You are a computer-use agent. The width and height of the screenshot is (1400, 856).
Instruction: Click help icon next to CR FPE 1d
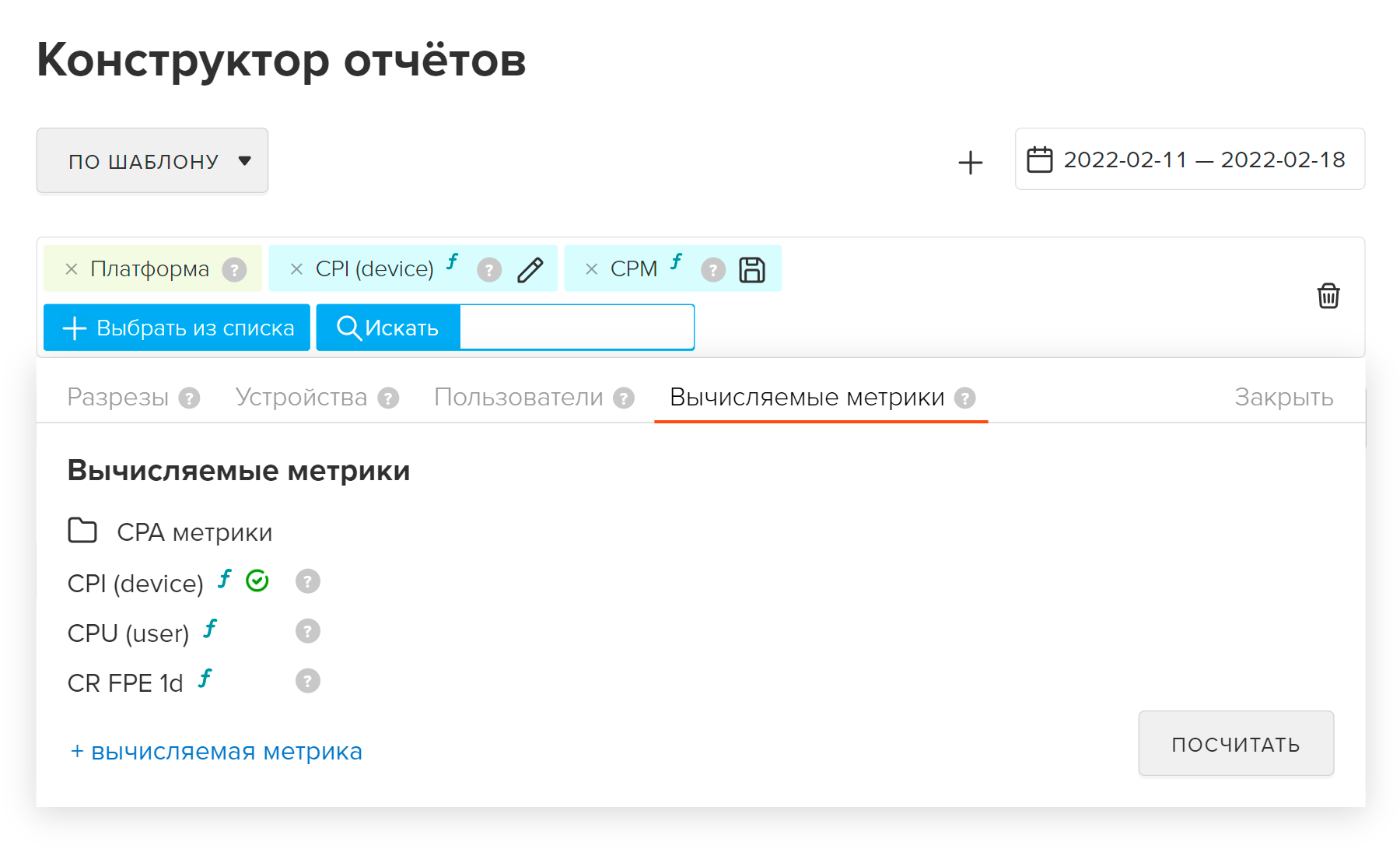tap(307, 681)
